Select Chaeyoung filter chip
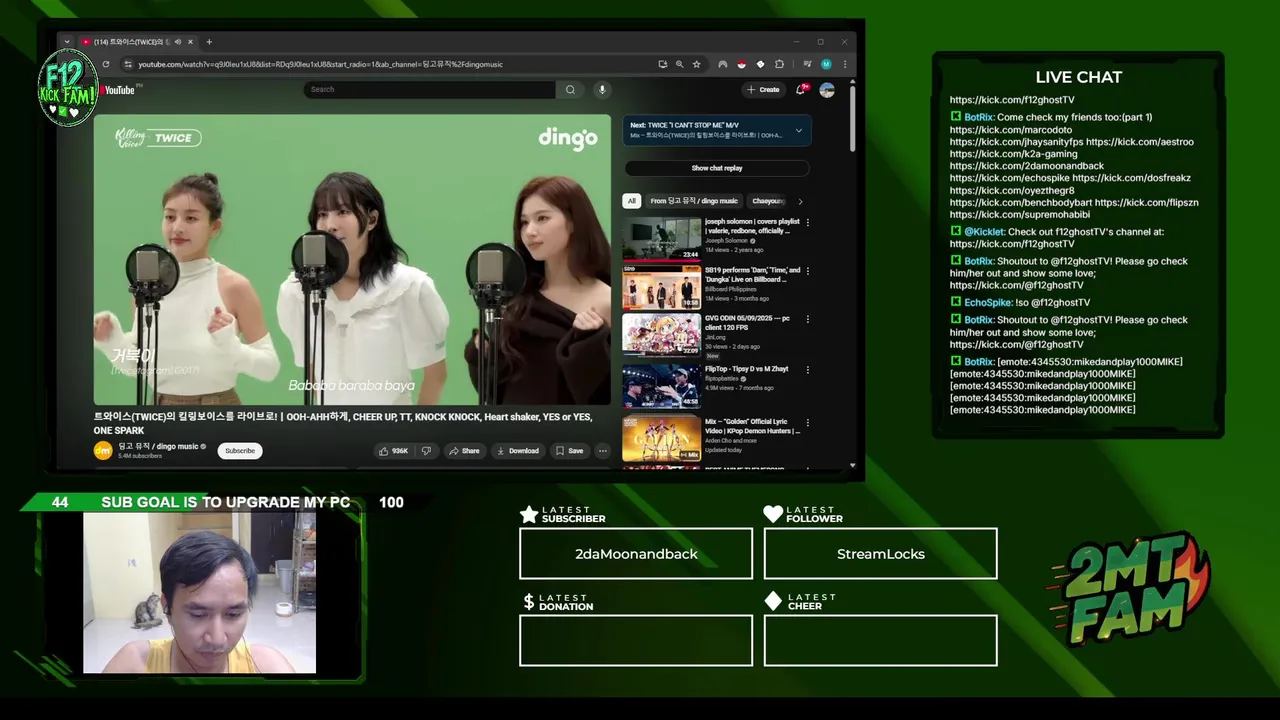 point(767,201)
